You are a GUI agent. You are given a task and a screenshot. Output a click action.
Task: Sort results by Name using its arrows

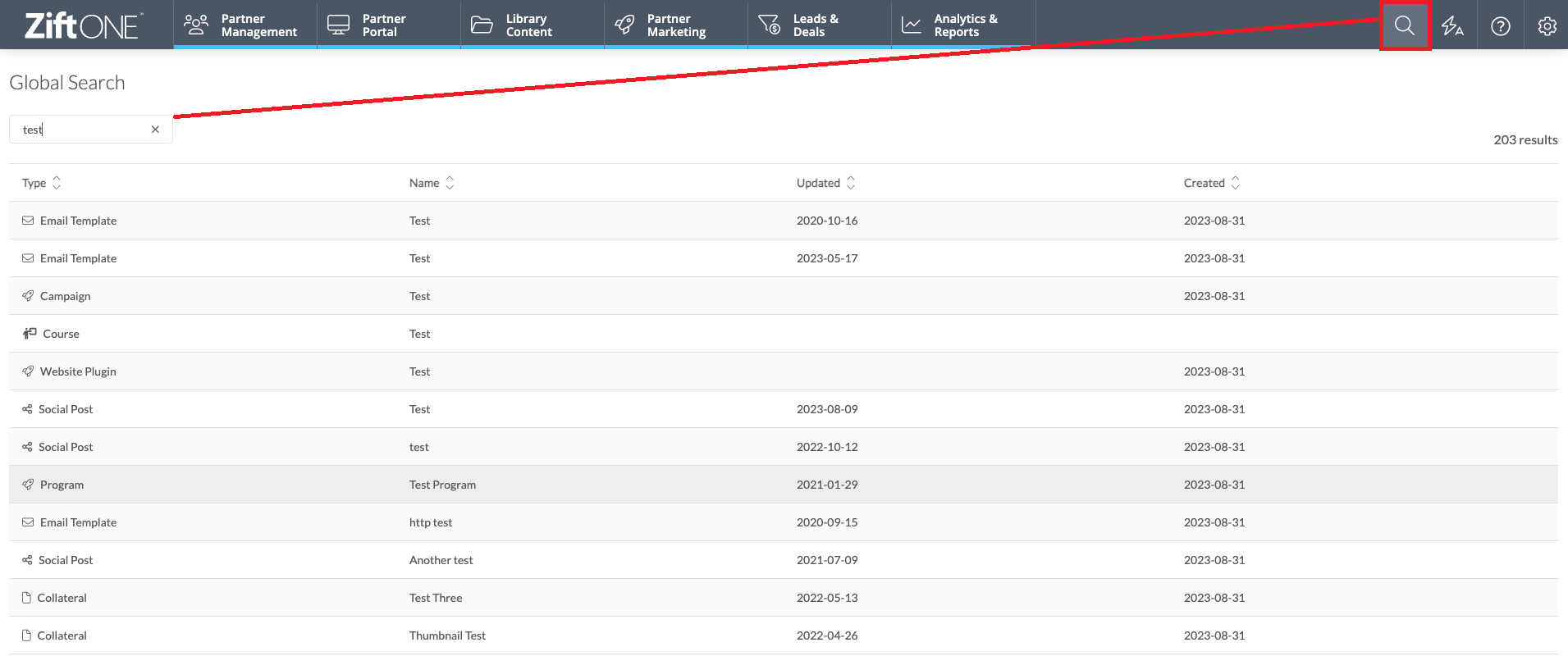point(450,183)
